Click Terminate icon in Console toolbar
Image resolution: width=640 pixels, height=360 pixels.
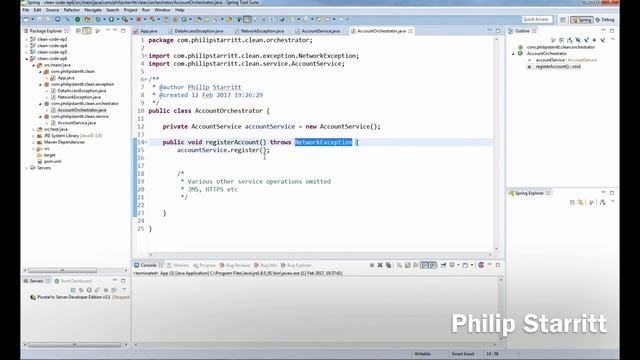[372, 265]
